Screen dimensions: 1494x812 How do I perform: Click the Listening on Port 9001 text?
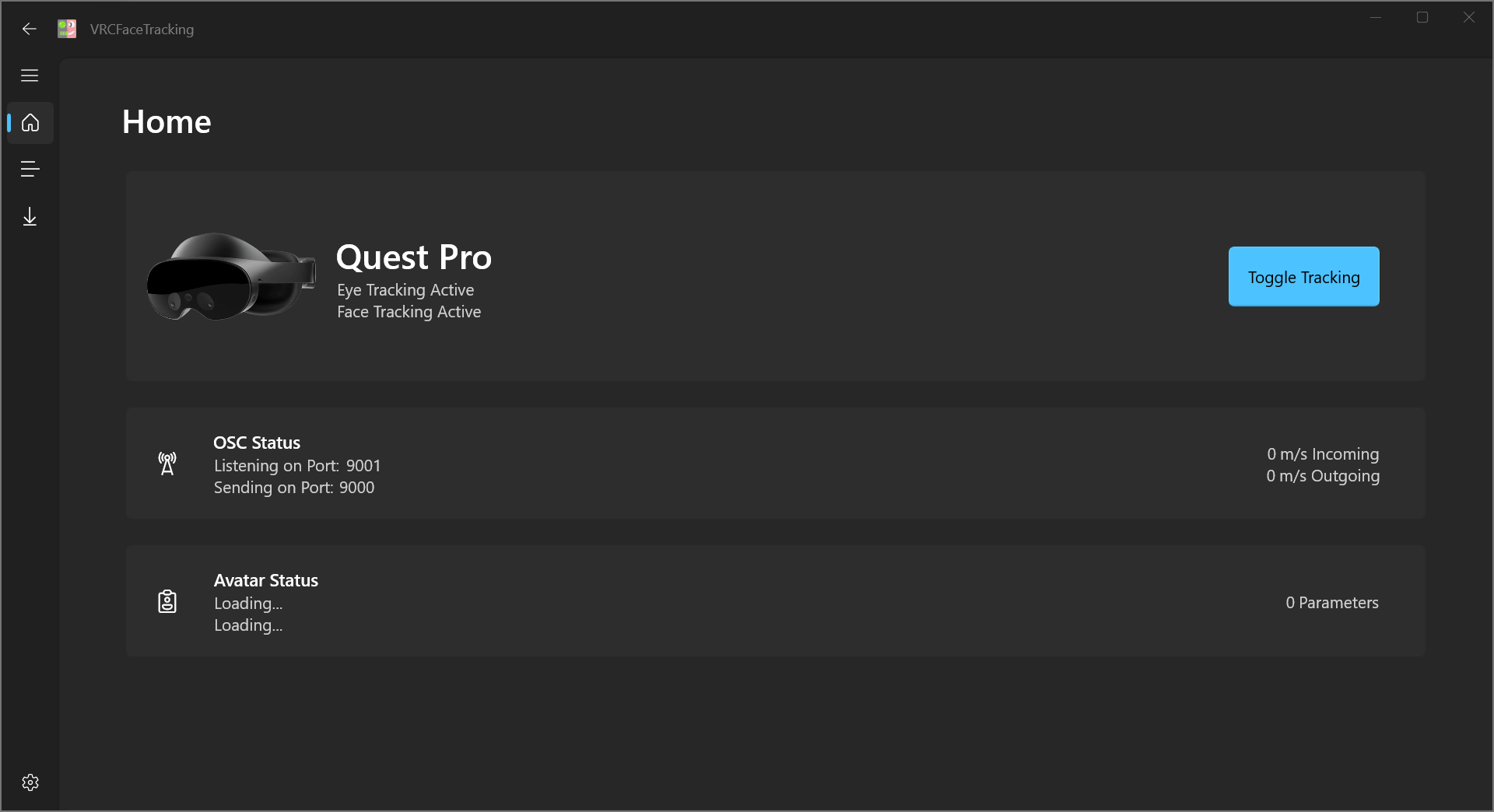click(296, 465)
